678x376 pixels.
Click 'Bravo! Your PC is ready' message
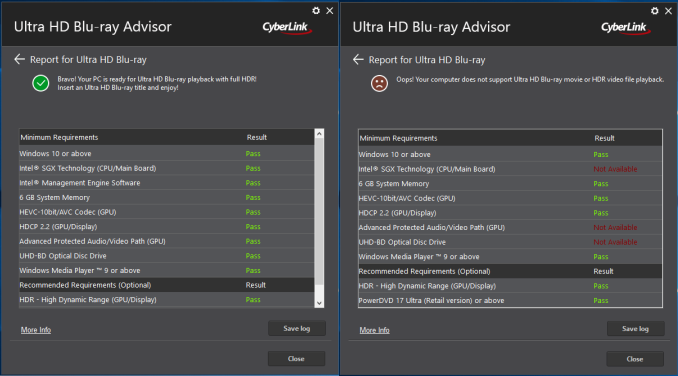pos(157,83)
